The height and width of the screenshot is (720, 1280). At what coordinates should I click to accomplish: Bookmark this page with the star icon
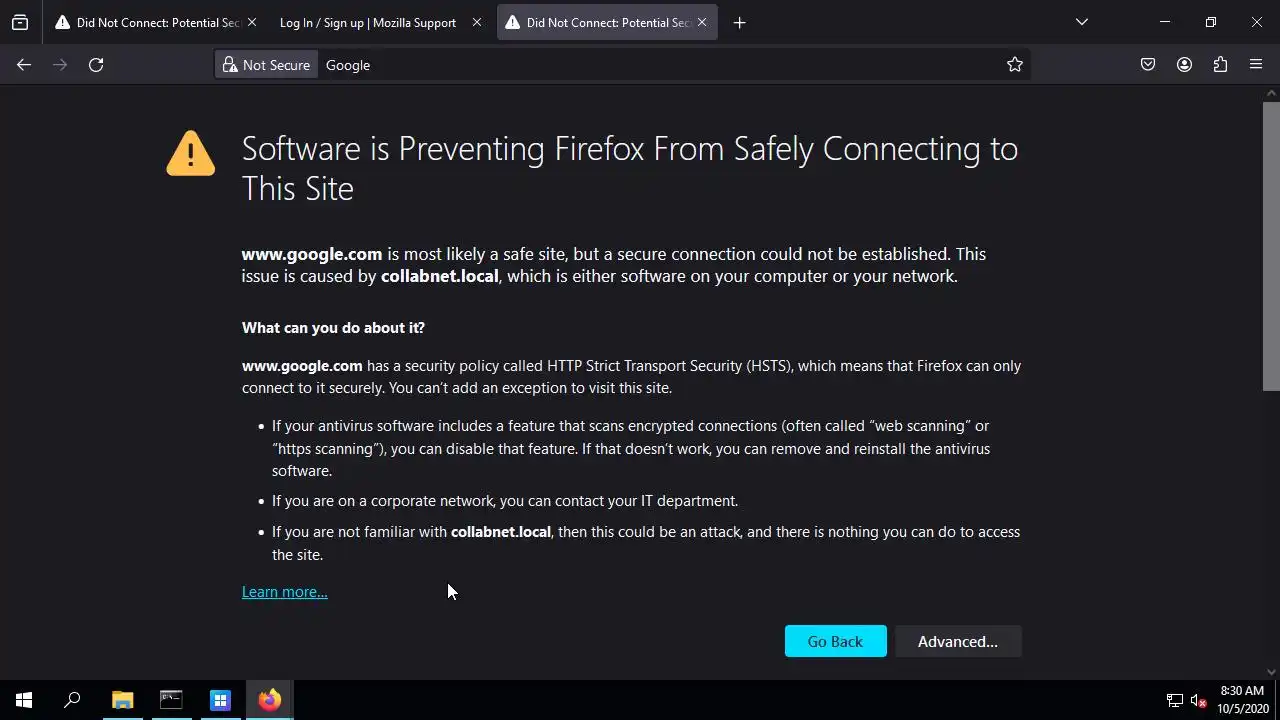tap(1015, 65)
